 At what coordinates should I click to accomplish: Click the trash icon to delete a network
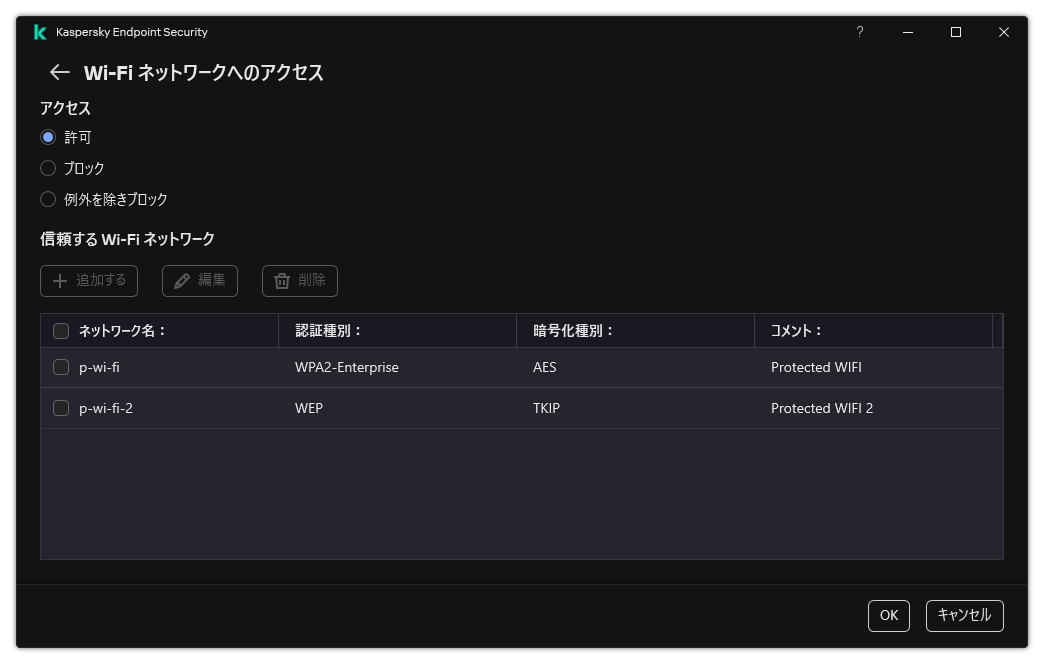coord(281,281)
